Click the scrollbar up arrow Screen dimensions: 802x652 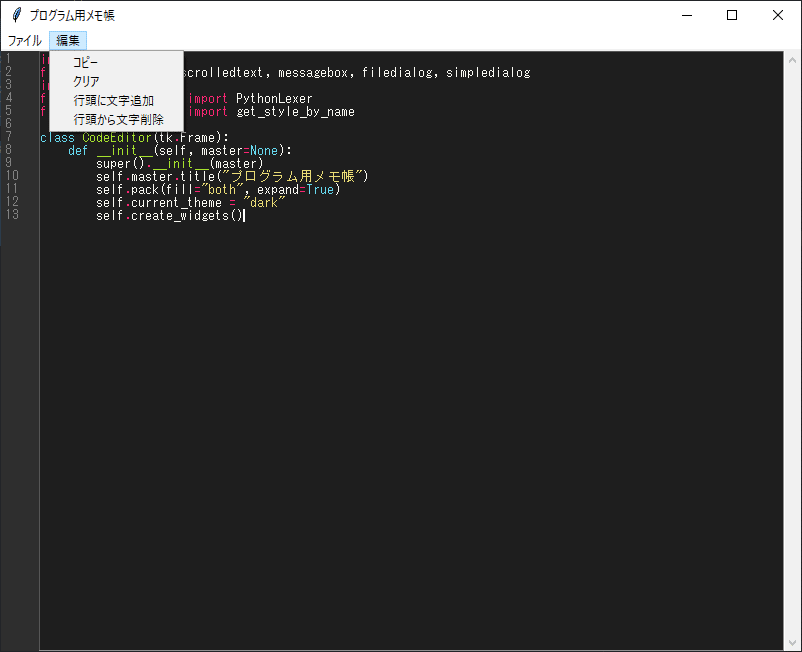tap(791, 58)
